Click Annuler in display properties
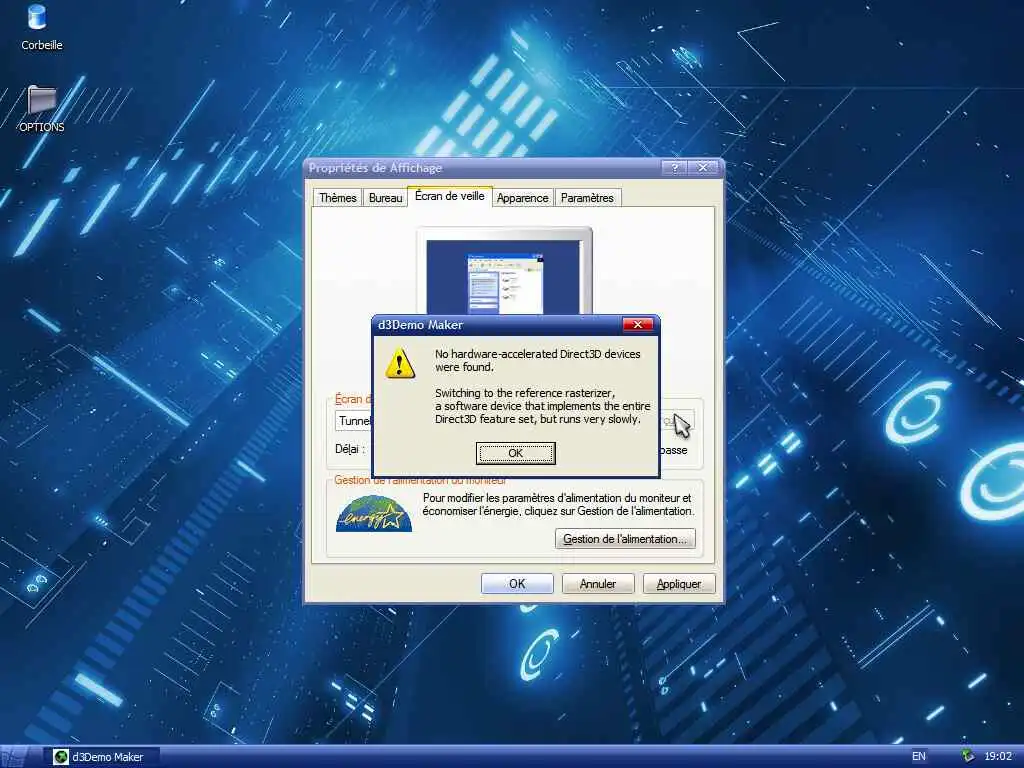Viewport: 1024px width, 768px height. 598,584
